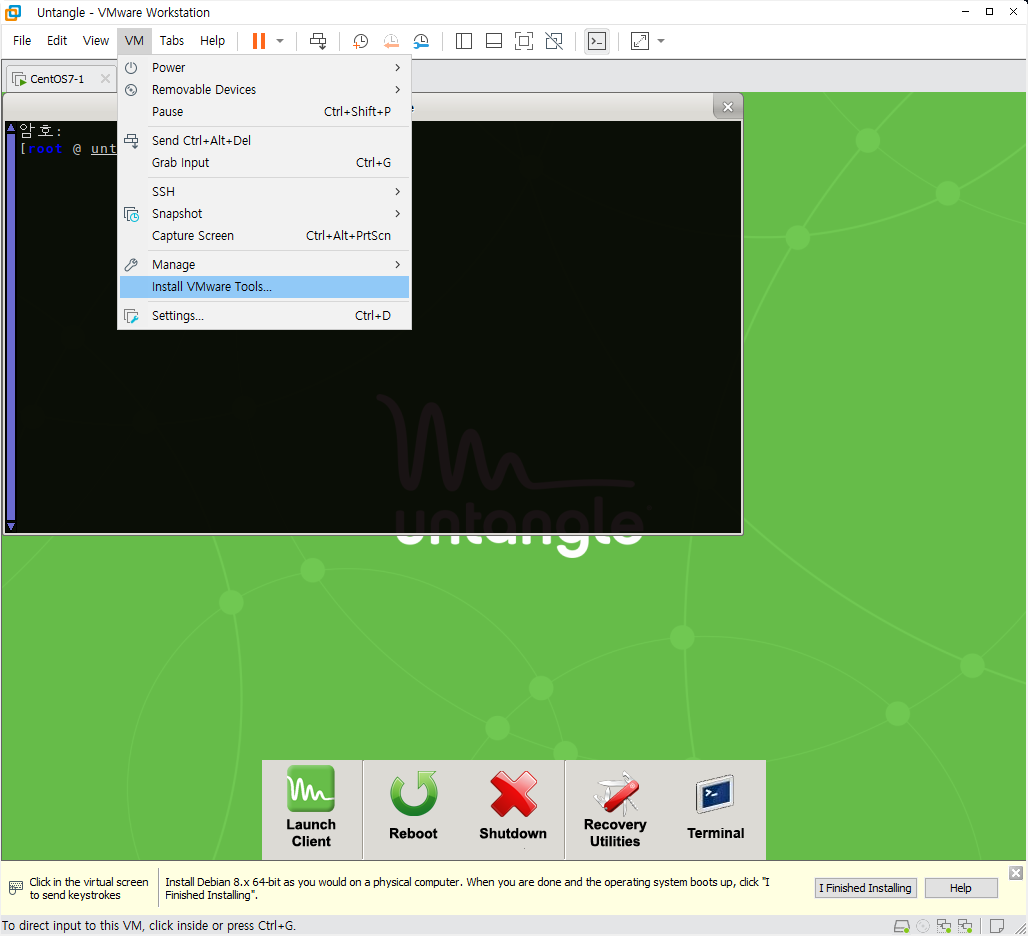
Task: Toggle the console view toolbar icon
Action: [597, 41]
